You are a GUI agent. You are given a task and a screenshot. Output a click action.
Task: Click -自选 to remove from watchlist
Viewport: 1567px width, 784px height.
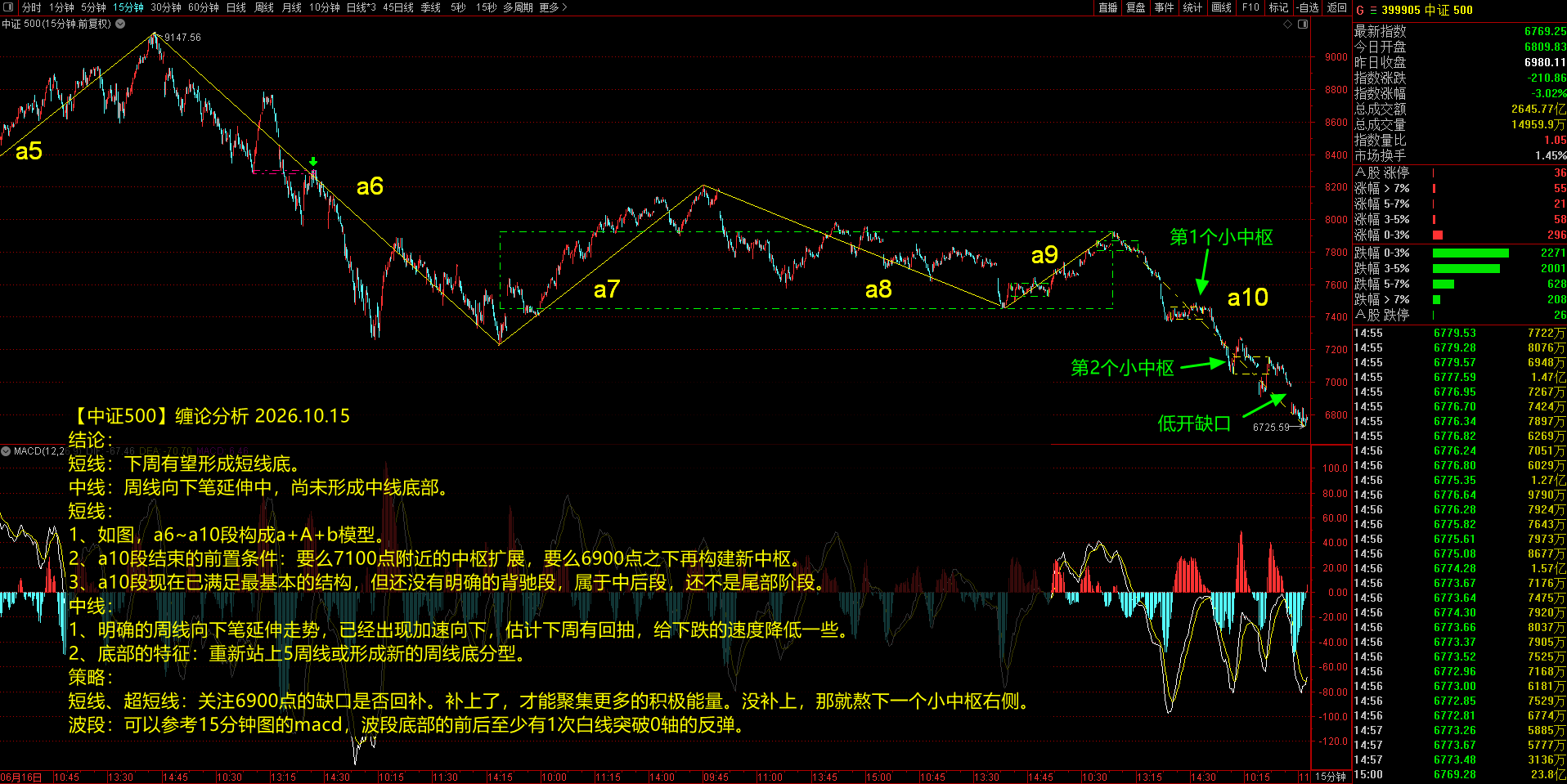coord(1308,7)
